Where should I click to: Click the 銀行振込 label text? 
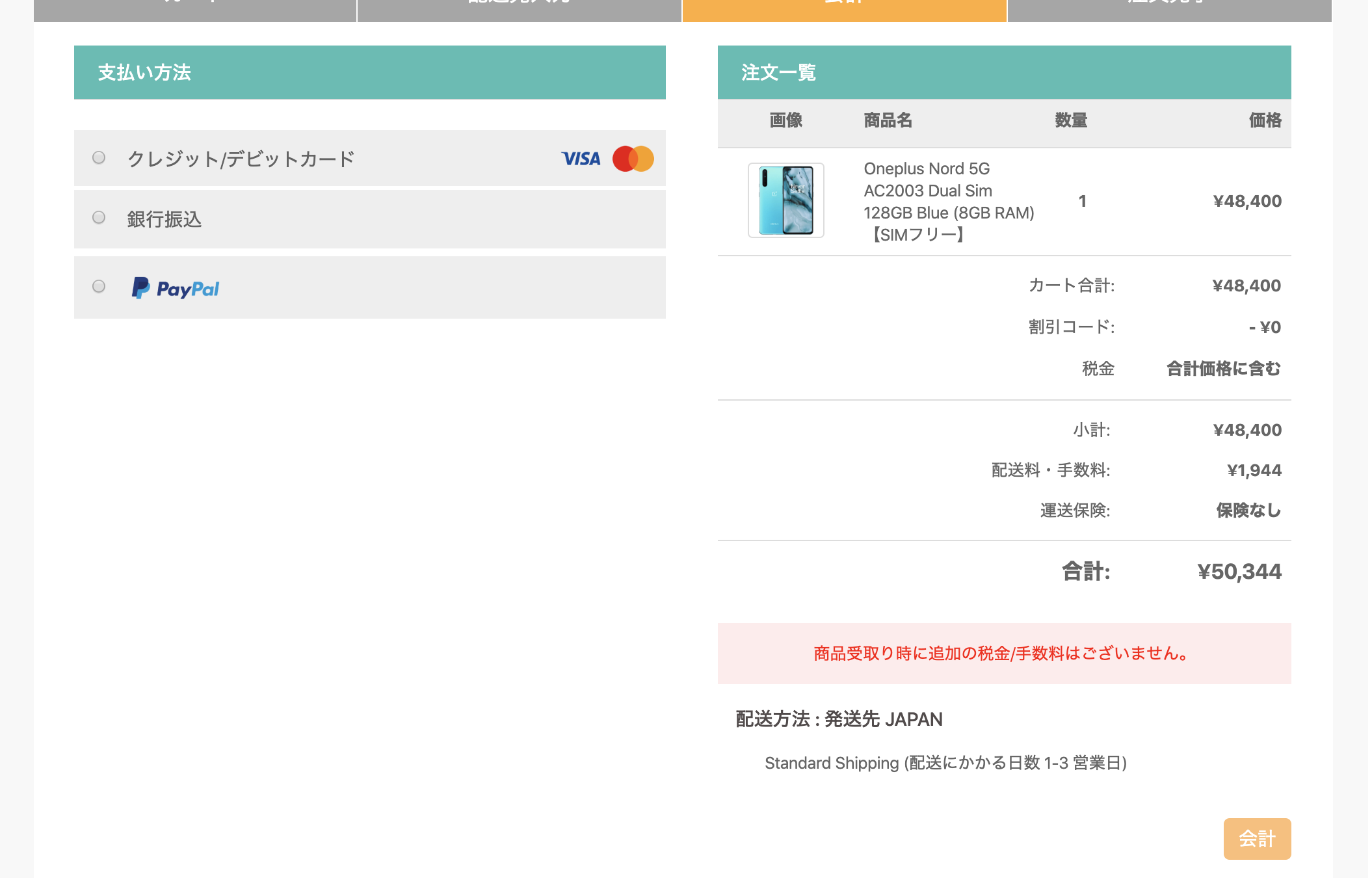[165, 219]
